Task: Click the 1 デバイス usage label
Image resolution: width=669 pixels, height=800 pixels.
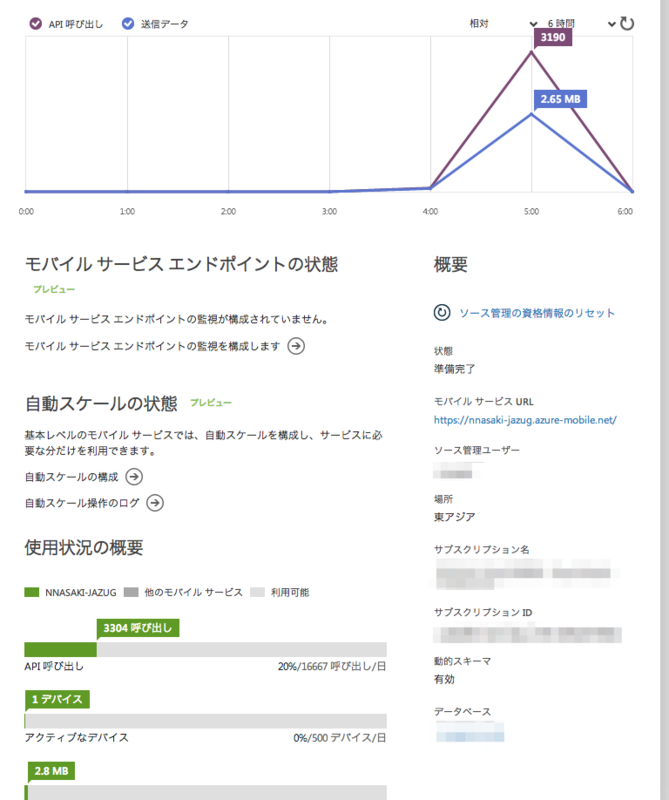Action: pyautogui.click(x=57, y=699)
